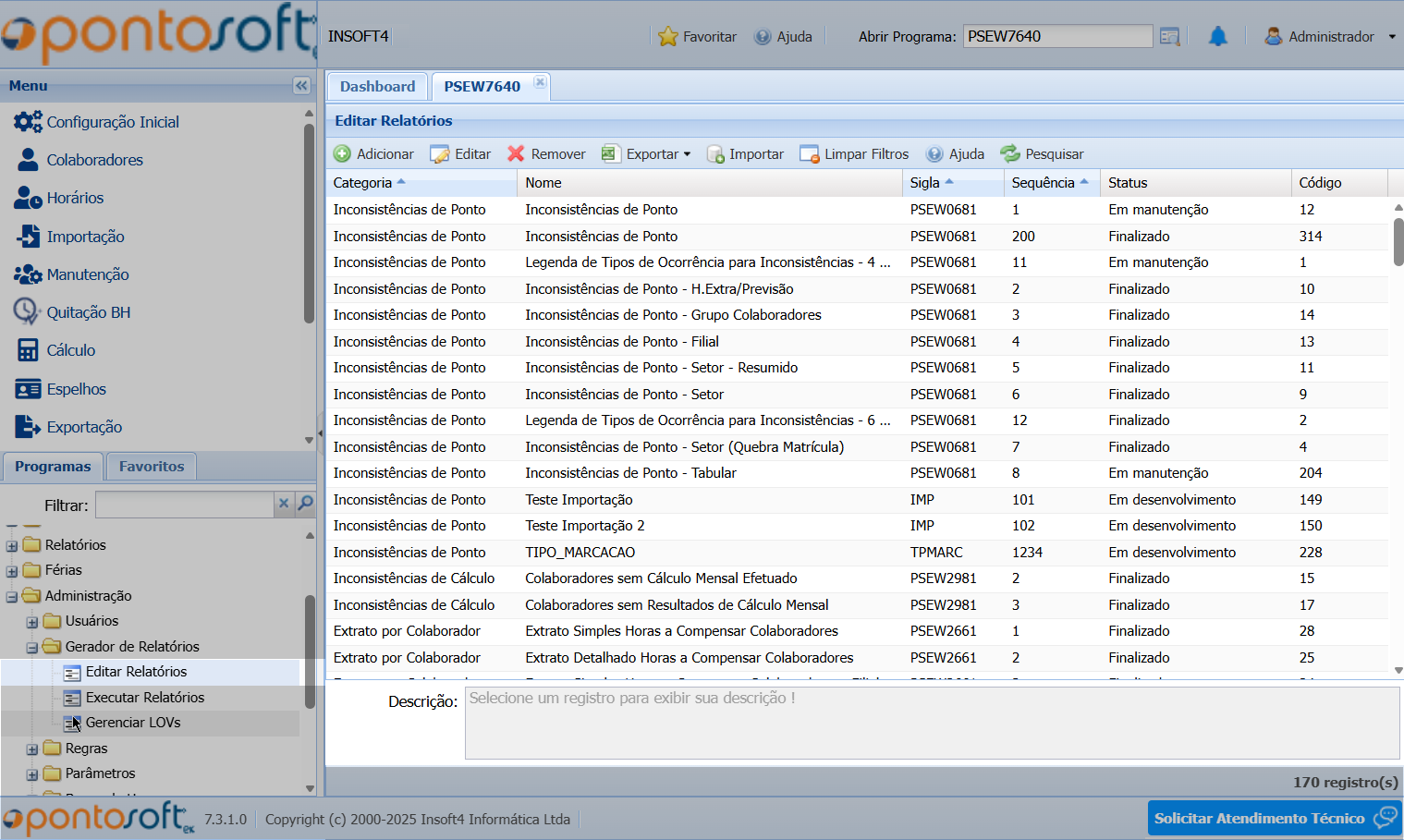Expand the Regras folder
The width and height of the screenshot is (1404, 840).
pyautogui.click(x=32, y=749)
